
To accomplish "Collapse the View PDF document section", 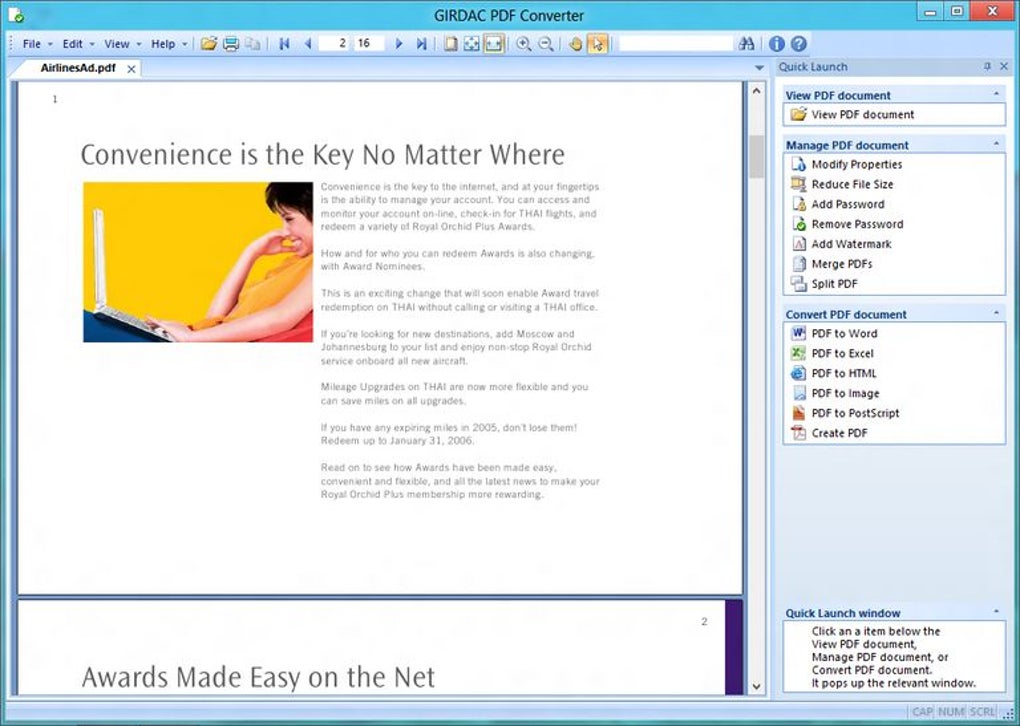I will coord(996,94).
